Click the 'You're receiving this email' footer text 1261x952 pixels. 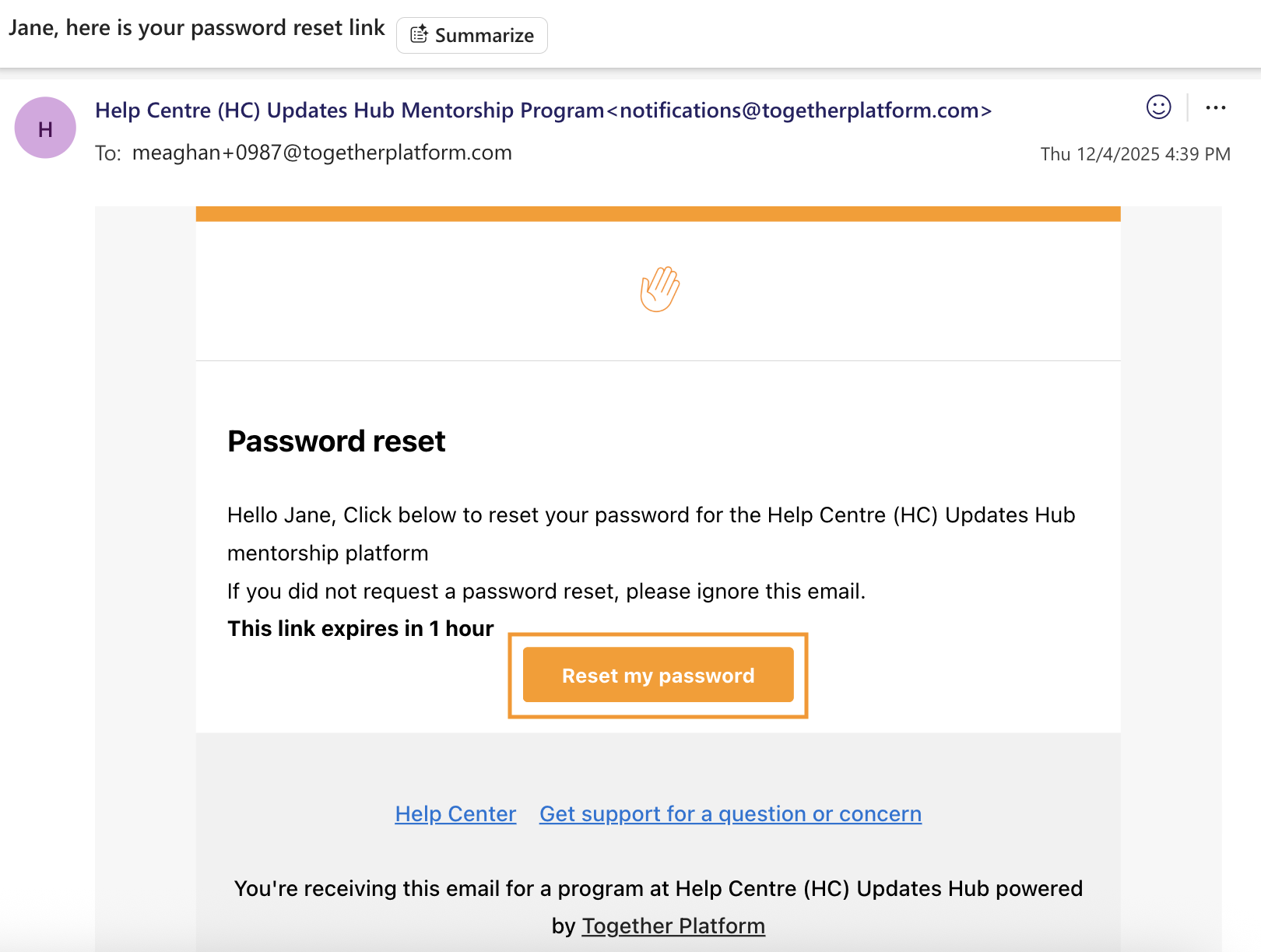coord(658,889)
